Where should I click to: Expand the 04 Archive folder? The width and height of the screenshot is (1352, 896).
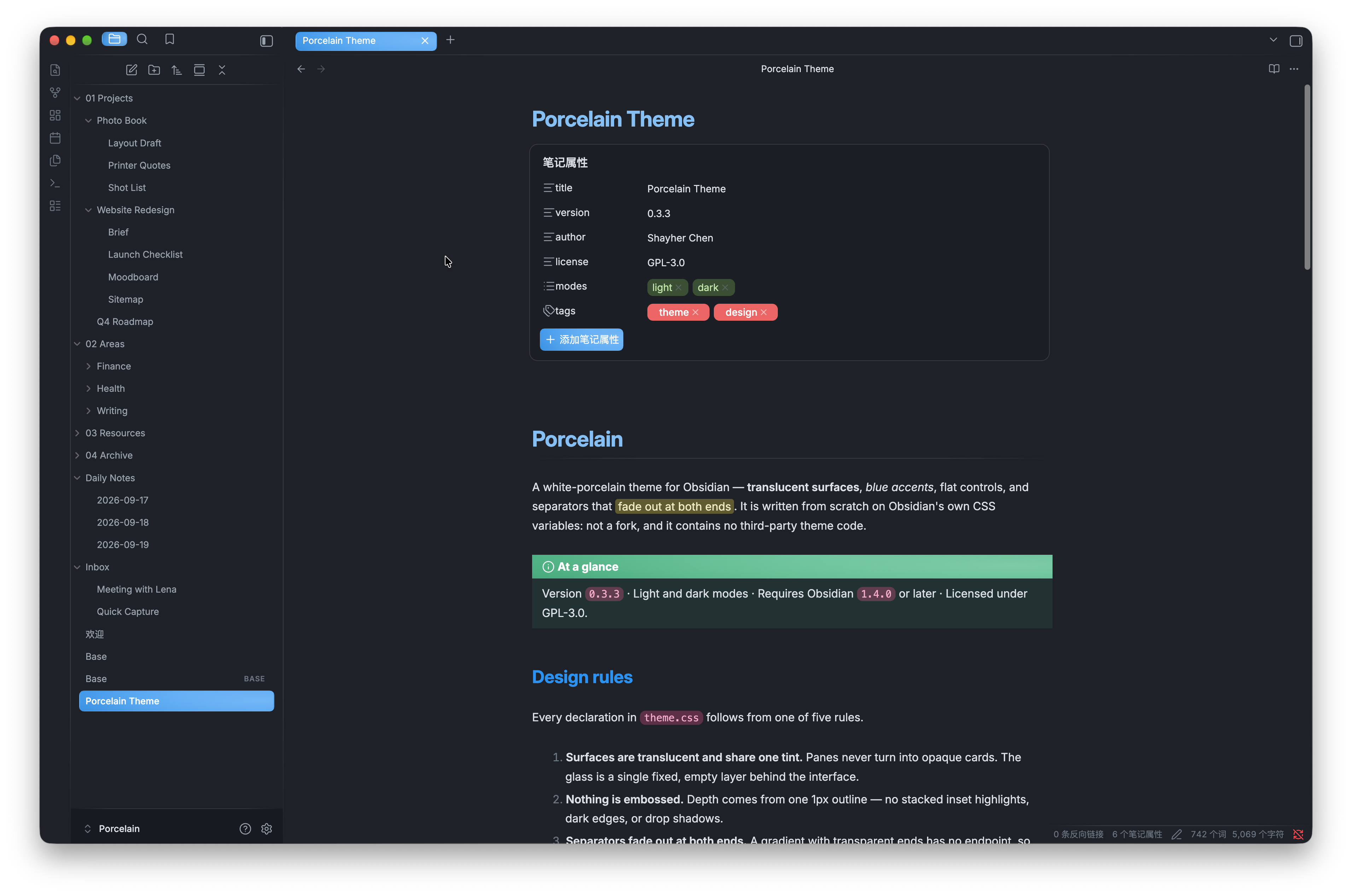coord(77,455)
